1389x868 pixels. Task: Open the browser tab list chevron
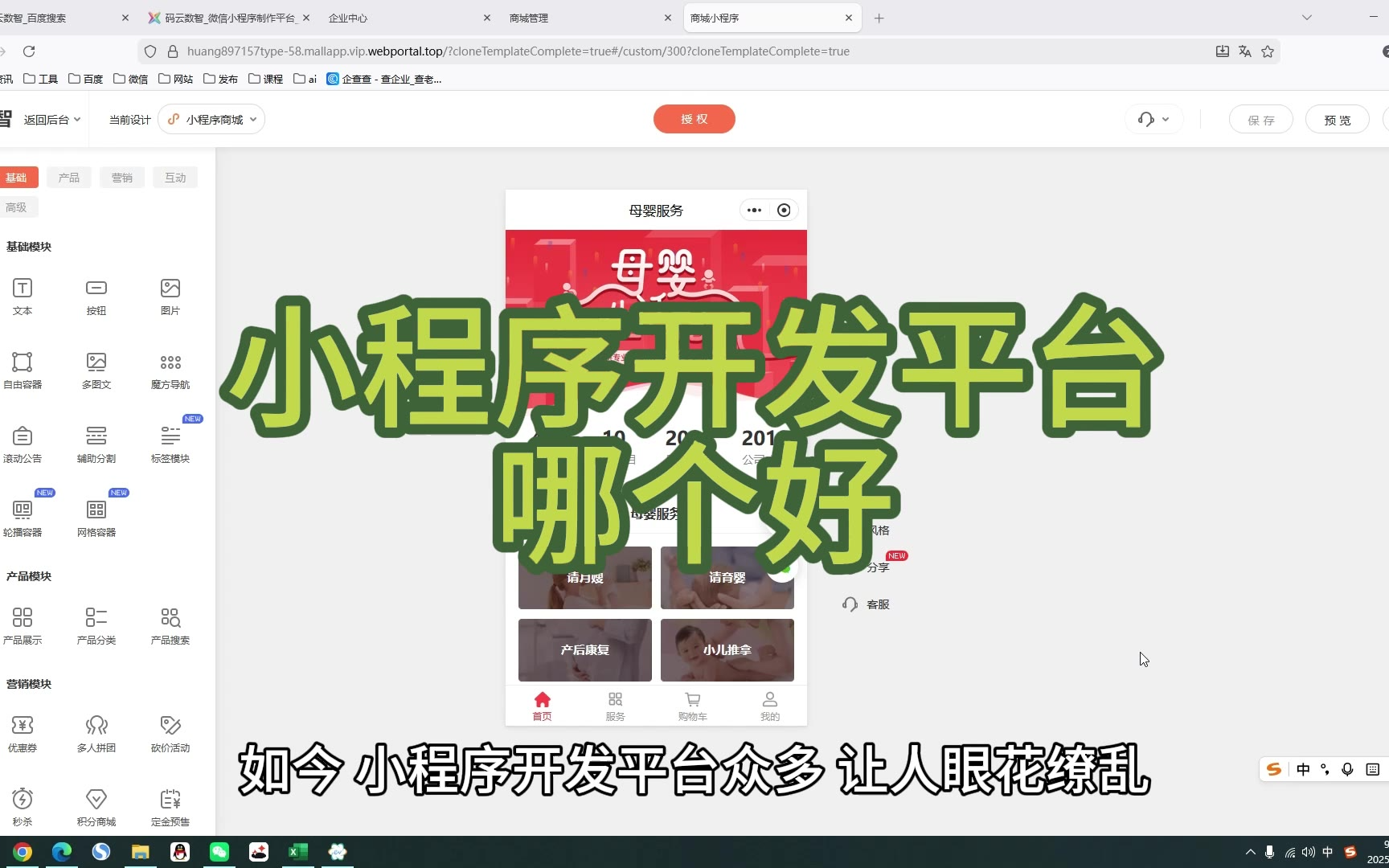[1307, 18]
